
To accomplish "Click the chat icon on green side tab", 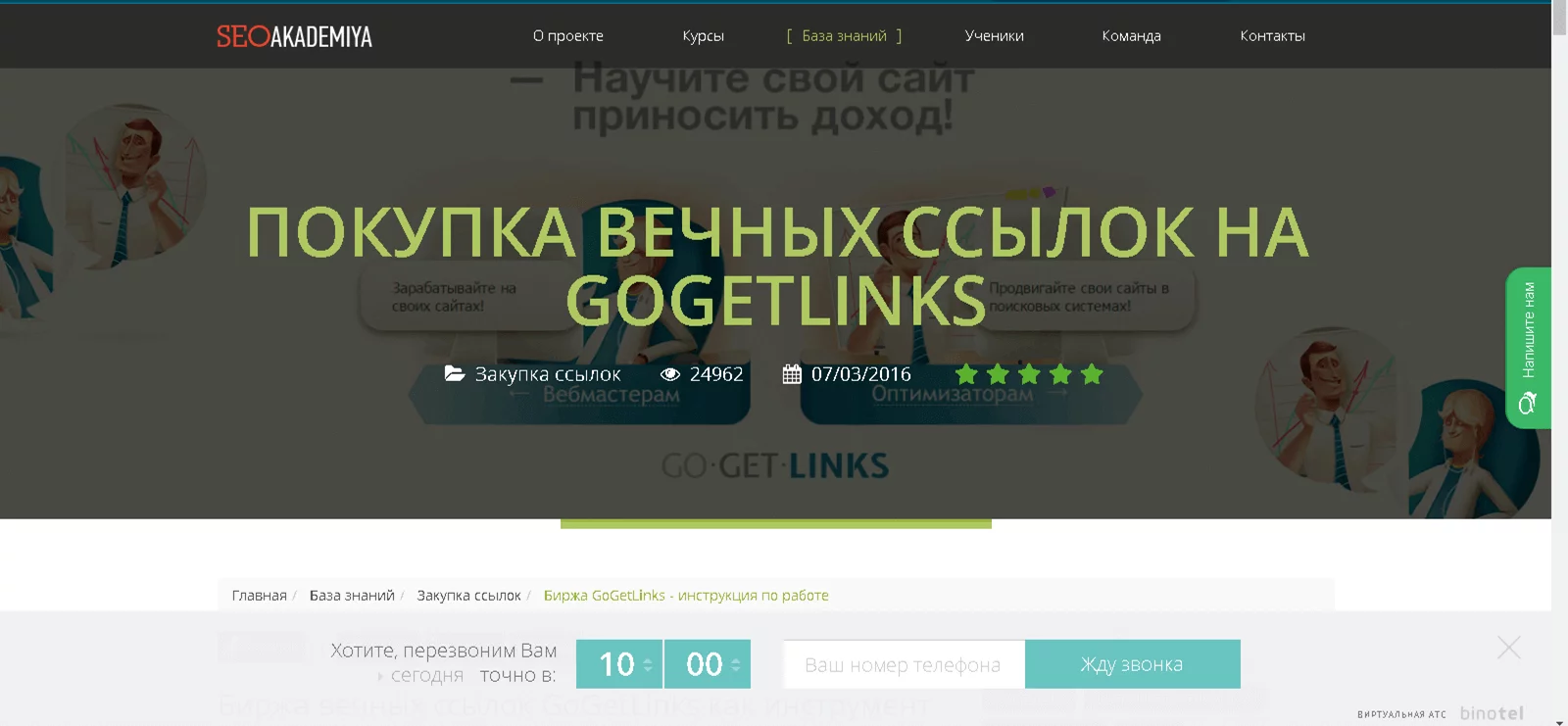I will [x=1527, y=404].
